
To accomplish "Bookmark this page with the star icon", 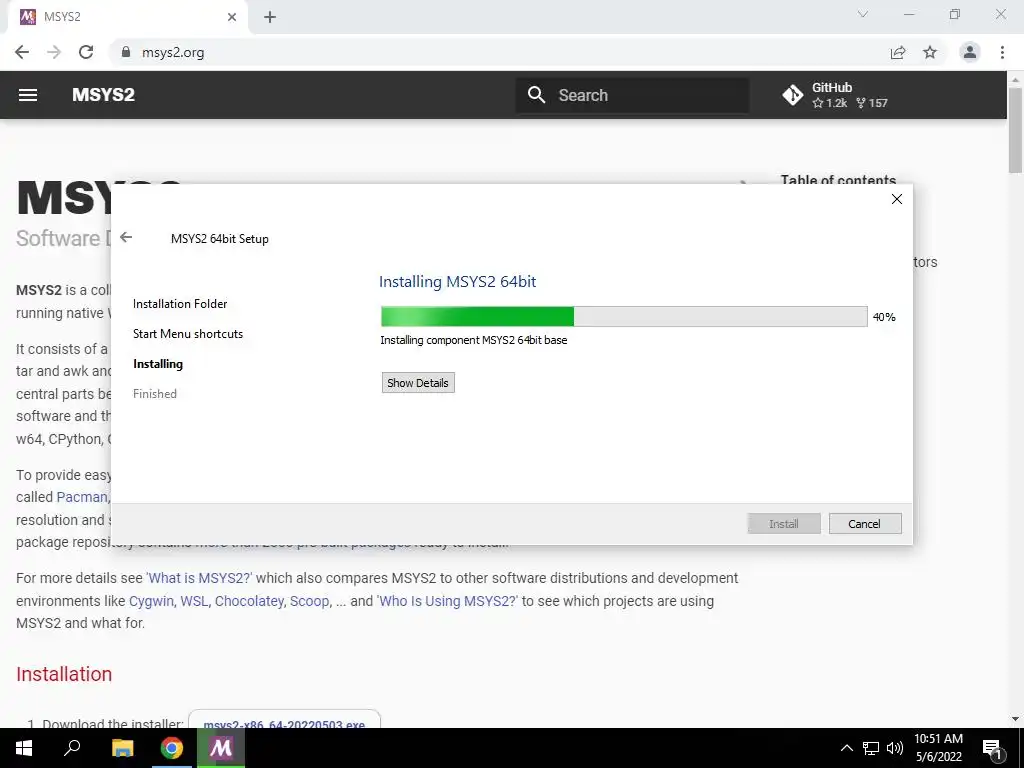I will point(930,52).
